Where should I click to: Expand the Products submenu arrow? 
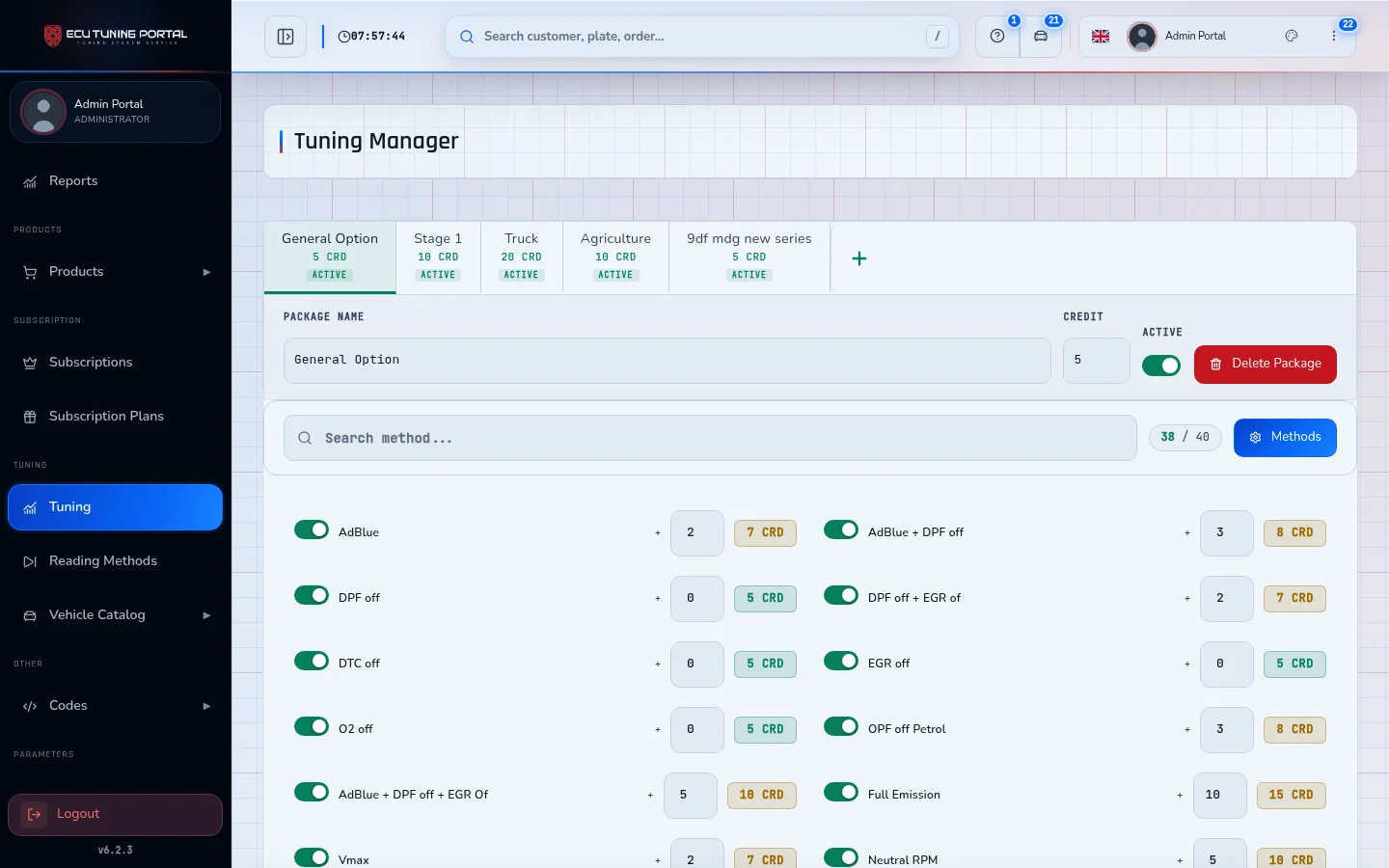click(x=206, y=272)
